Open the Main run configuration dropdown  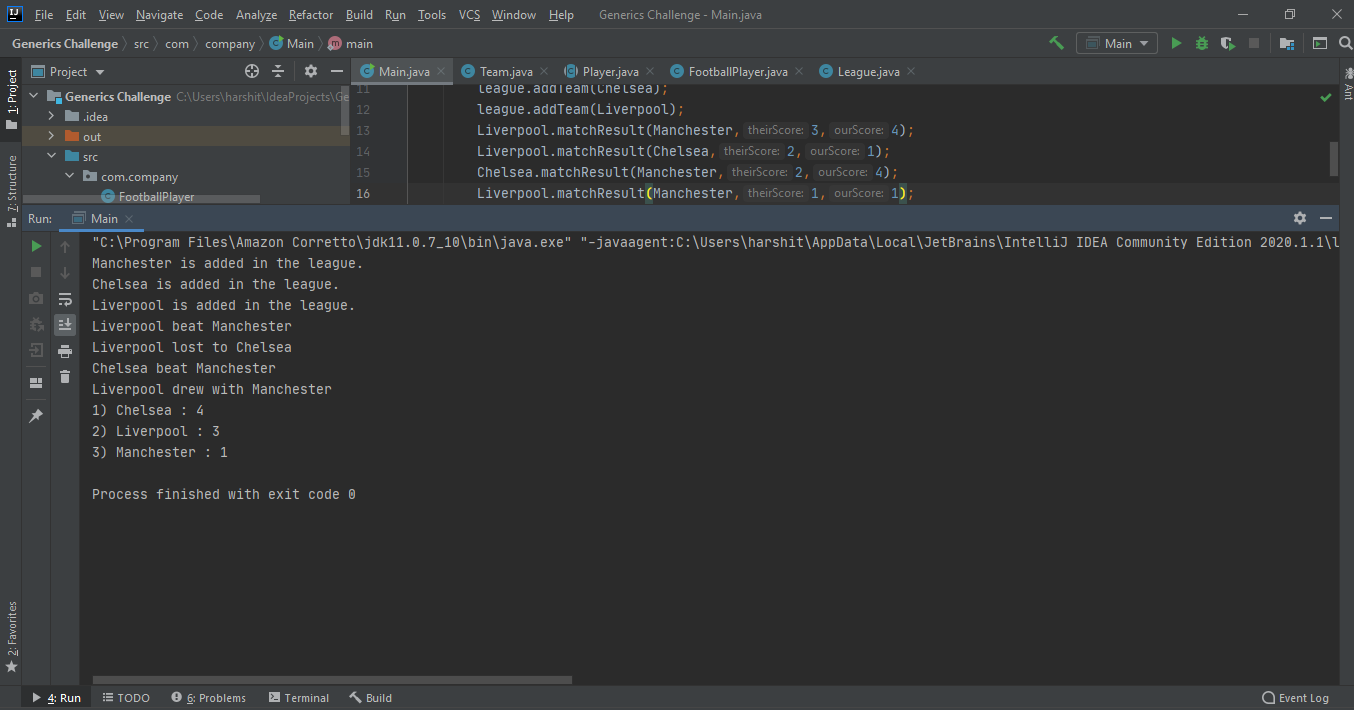1117,43
